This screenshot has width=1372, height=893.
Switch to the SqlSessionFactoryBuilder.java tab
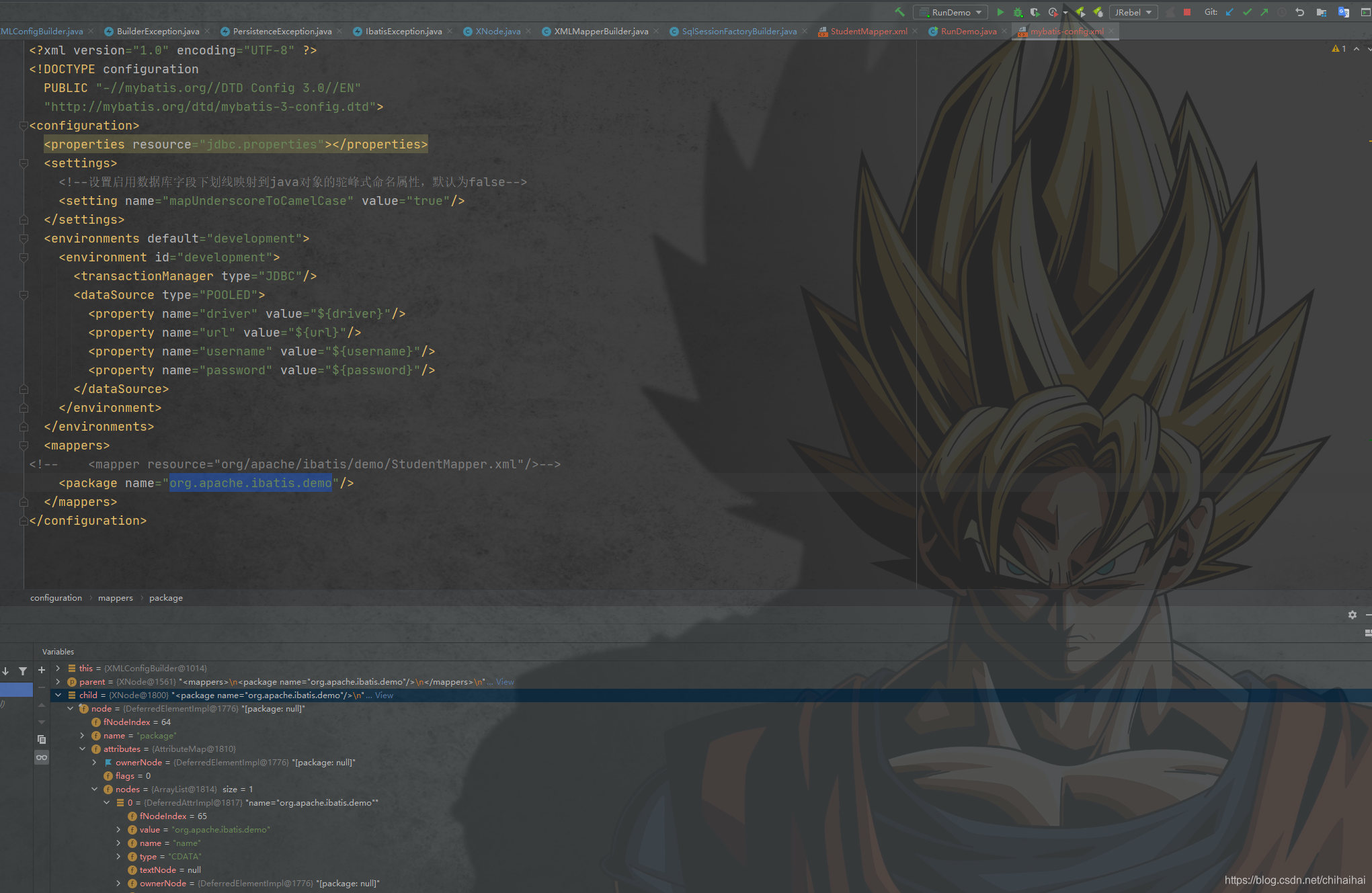(739, 31)
